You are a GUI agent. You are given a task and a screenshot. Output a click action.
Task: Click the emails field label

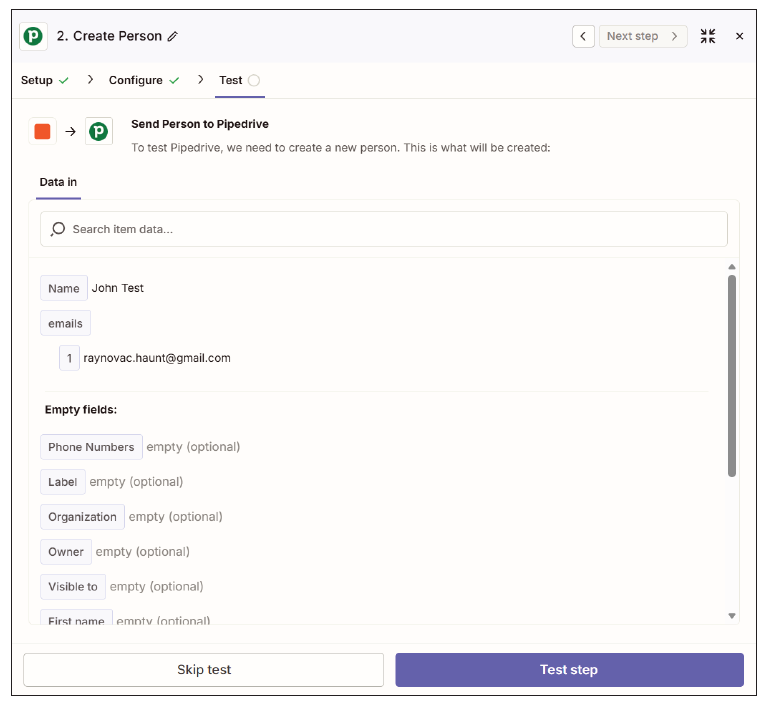coord(65,323)
